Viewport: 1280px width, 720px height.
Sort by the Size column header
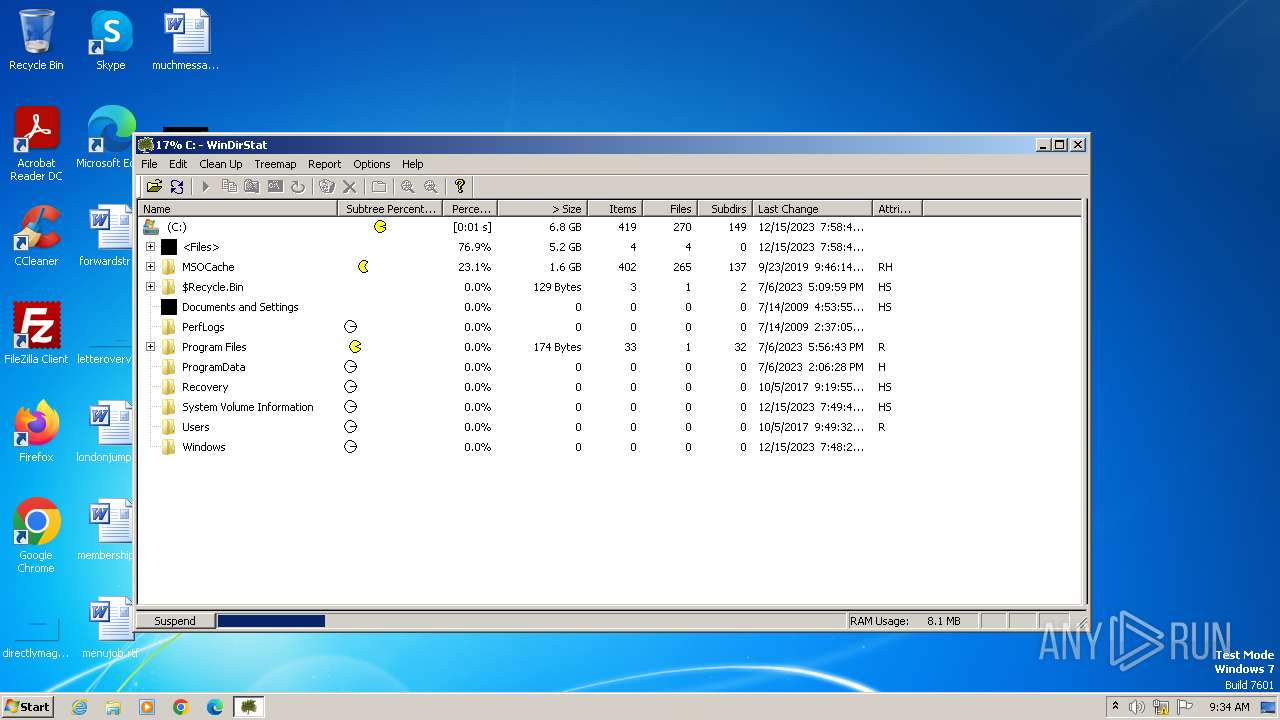click(542, 209)
